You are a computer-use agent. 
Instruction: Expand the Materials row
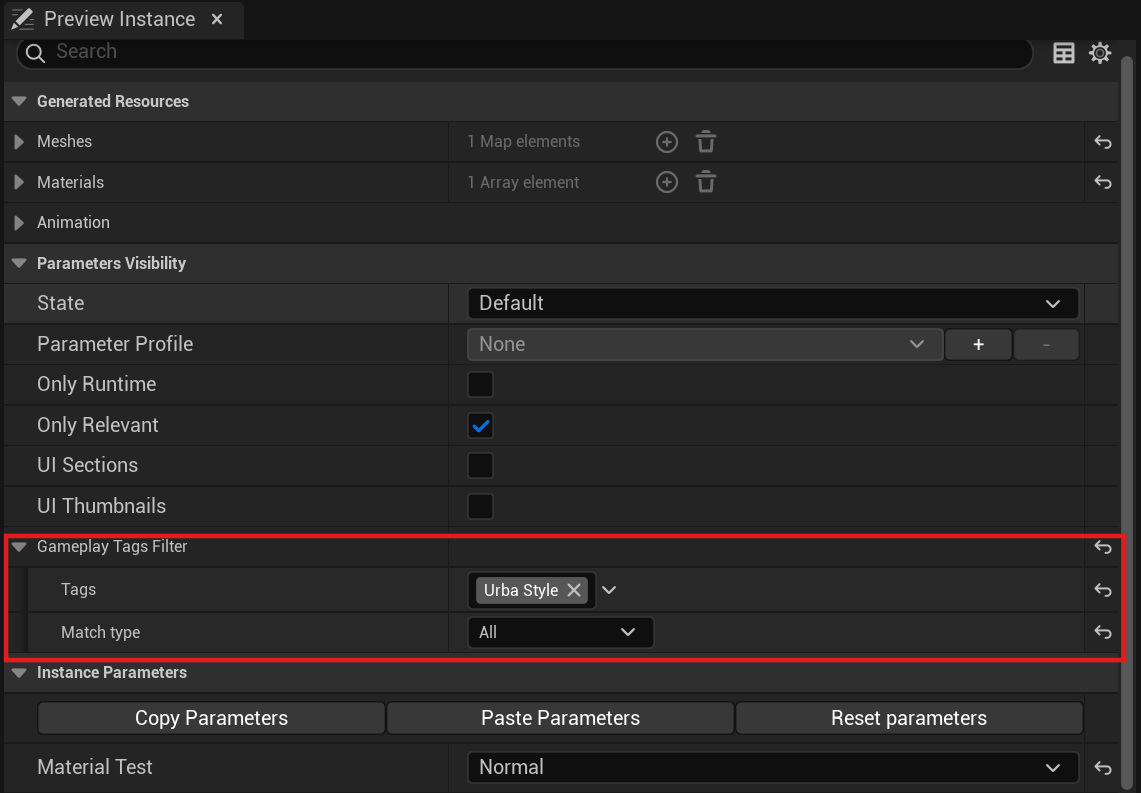click(20, 182)
